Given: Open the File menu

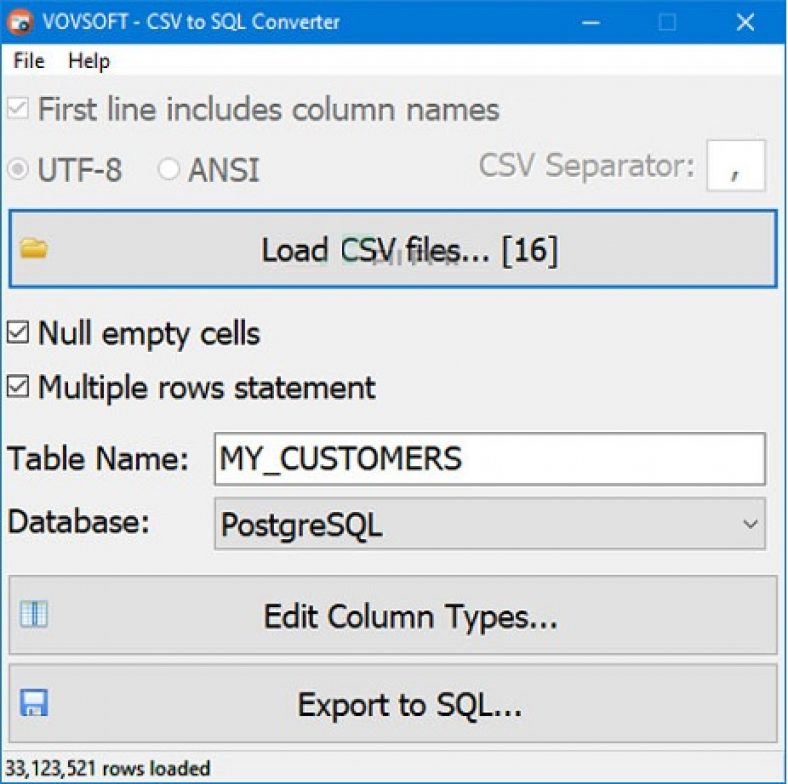Looking at the screenshot, I should (29, 61).
